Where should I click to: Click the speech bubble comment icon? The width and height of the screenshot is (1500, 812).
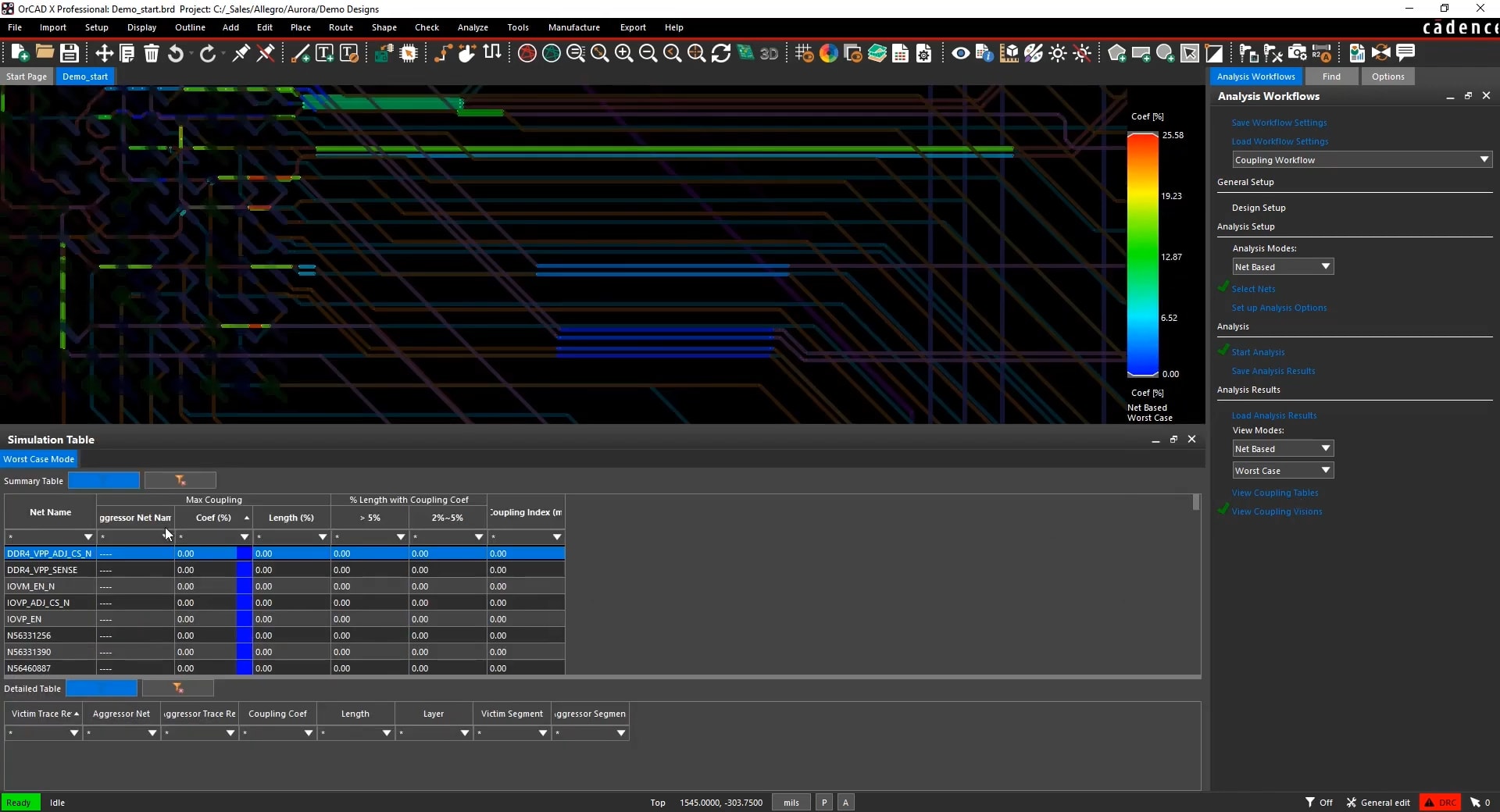pyautogui.click(x=1405, y=52)
